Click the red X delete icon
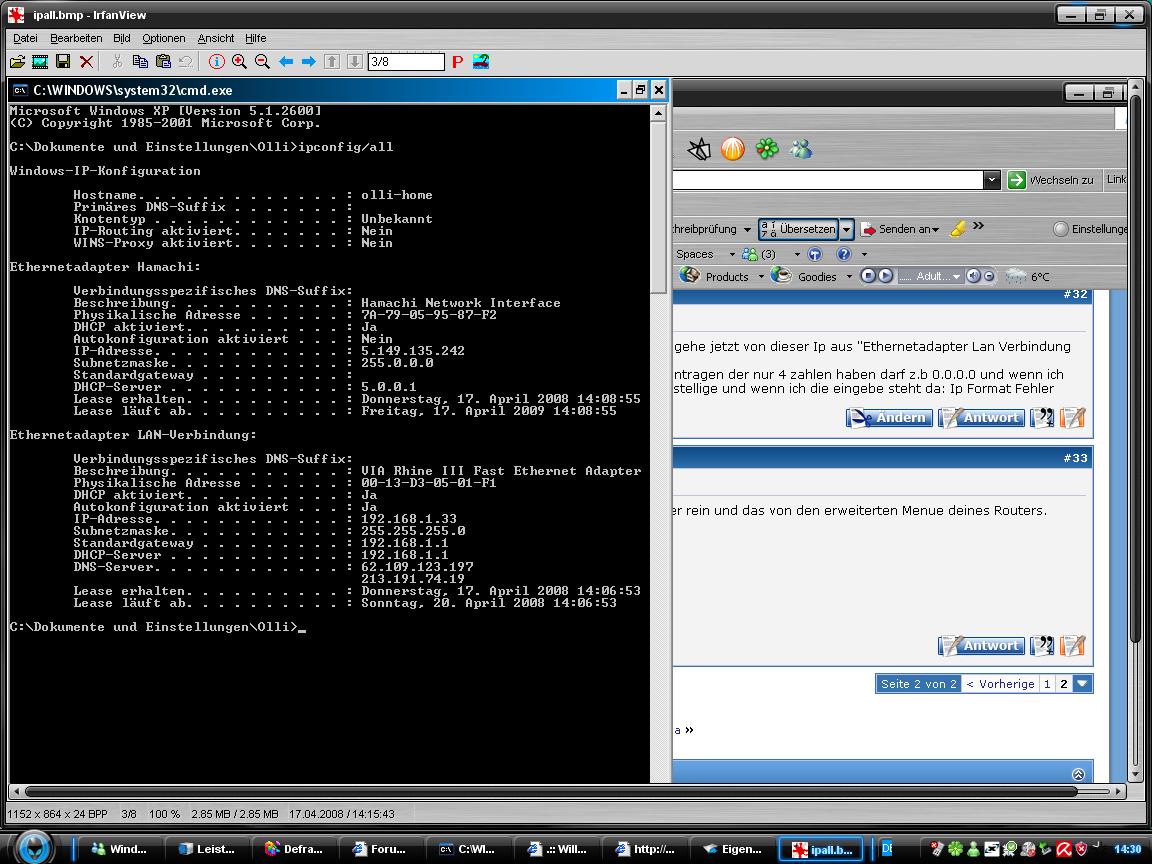Screen dimensions: 1152x864 tap(87, 62)
